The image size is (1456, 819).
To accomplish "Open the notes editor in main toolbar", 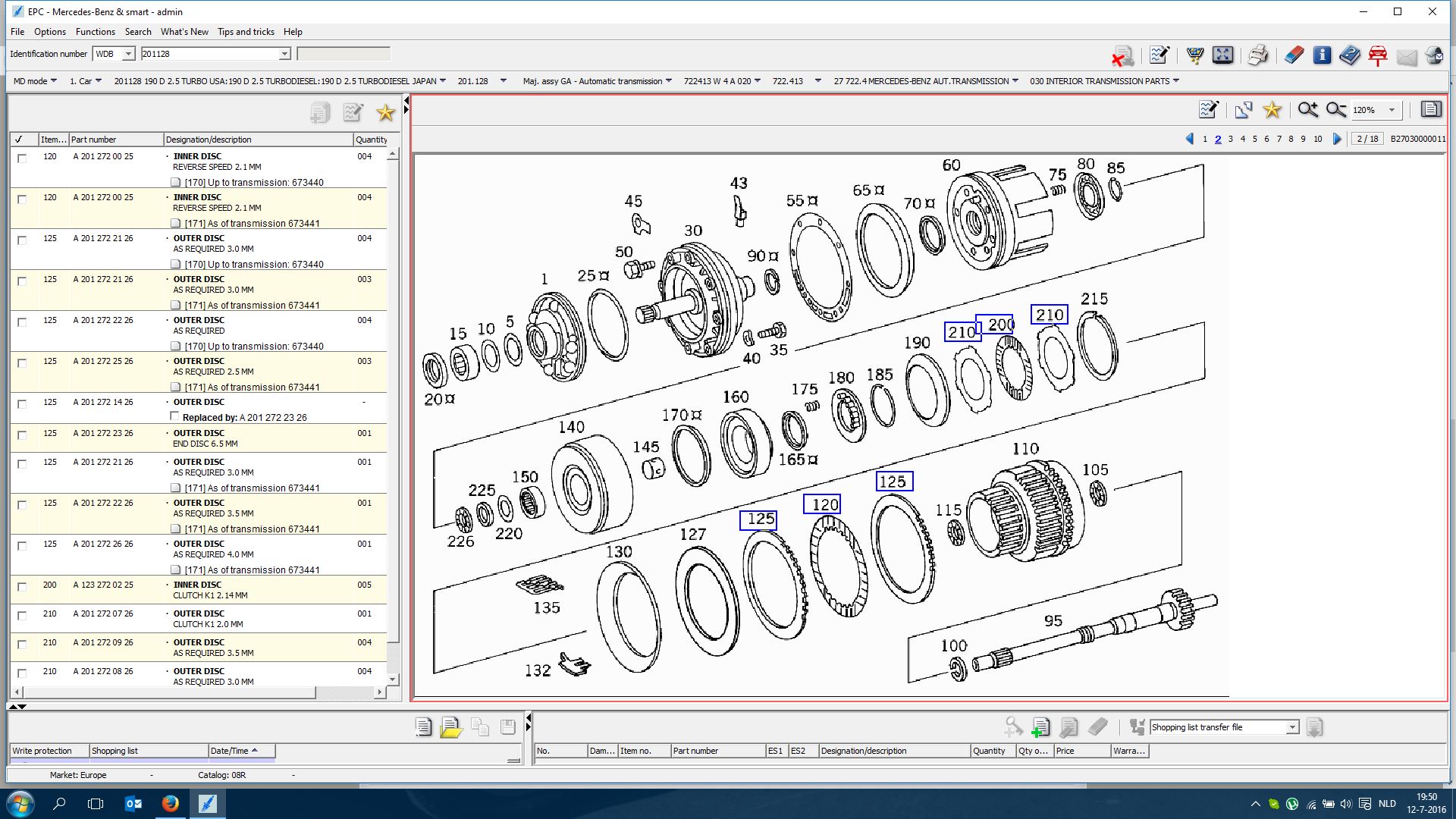I will [x=1159, y=55].
